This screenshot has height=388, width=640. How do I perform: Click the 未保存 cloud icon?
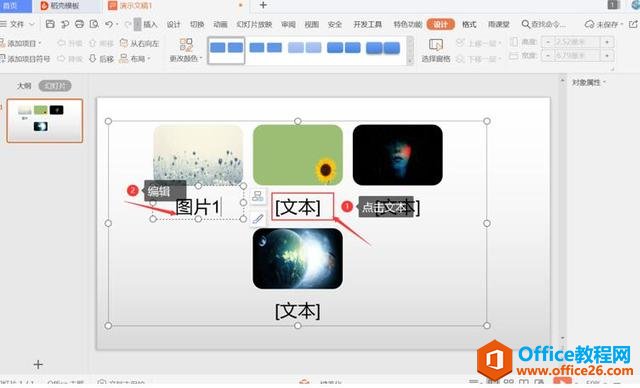tap(589, 24)
